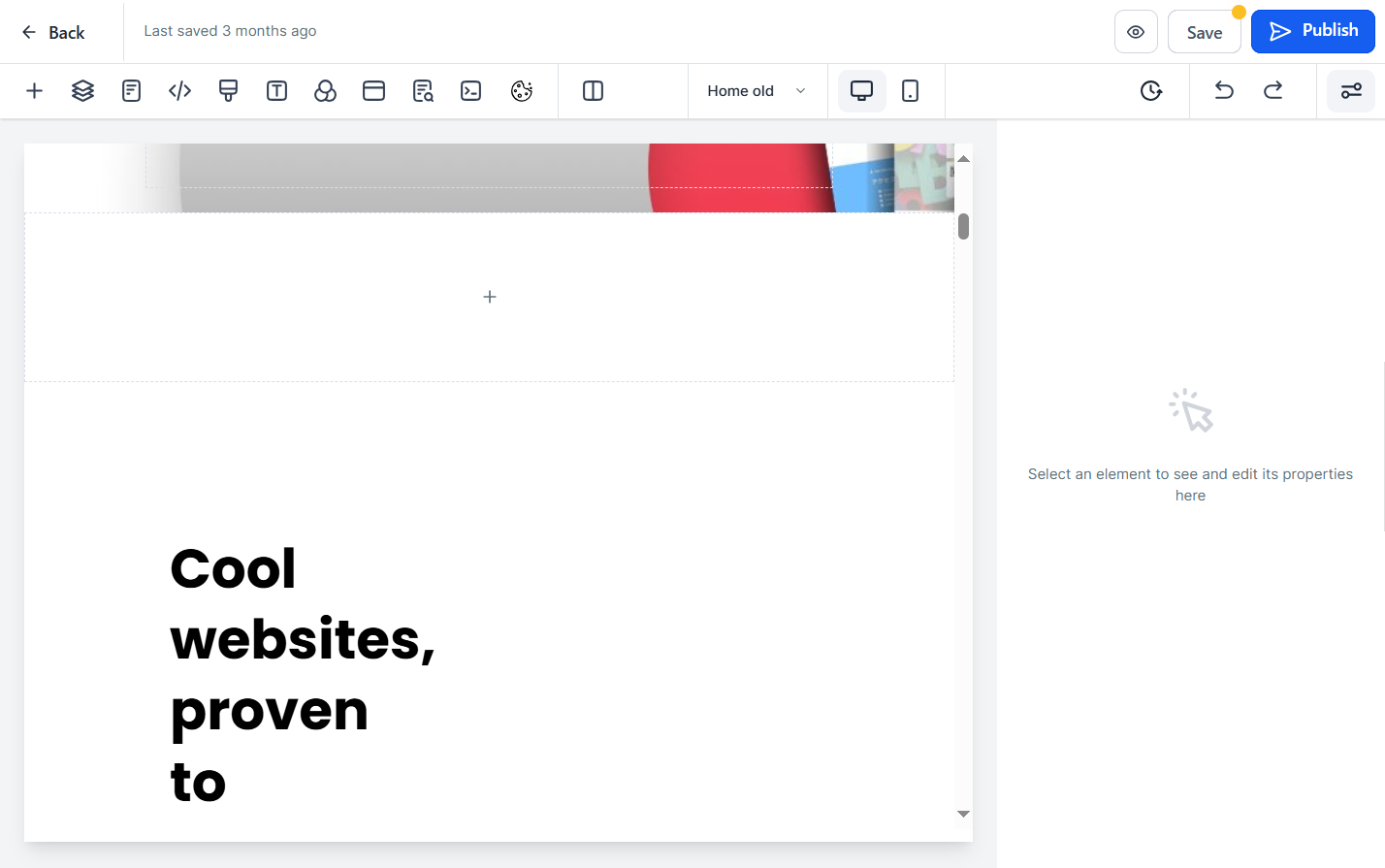Open the custom code editor icon

pyautogui.click(x=179, y=91)
